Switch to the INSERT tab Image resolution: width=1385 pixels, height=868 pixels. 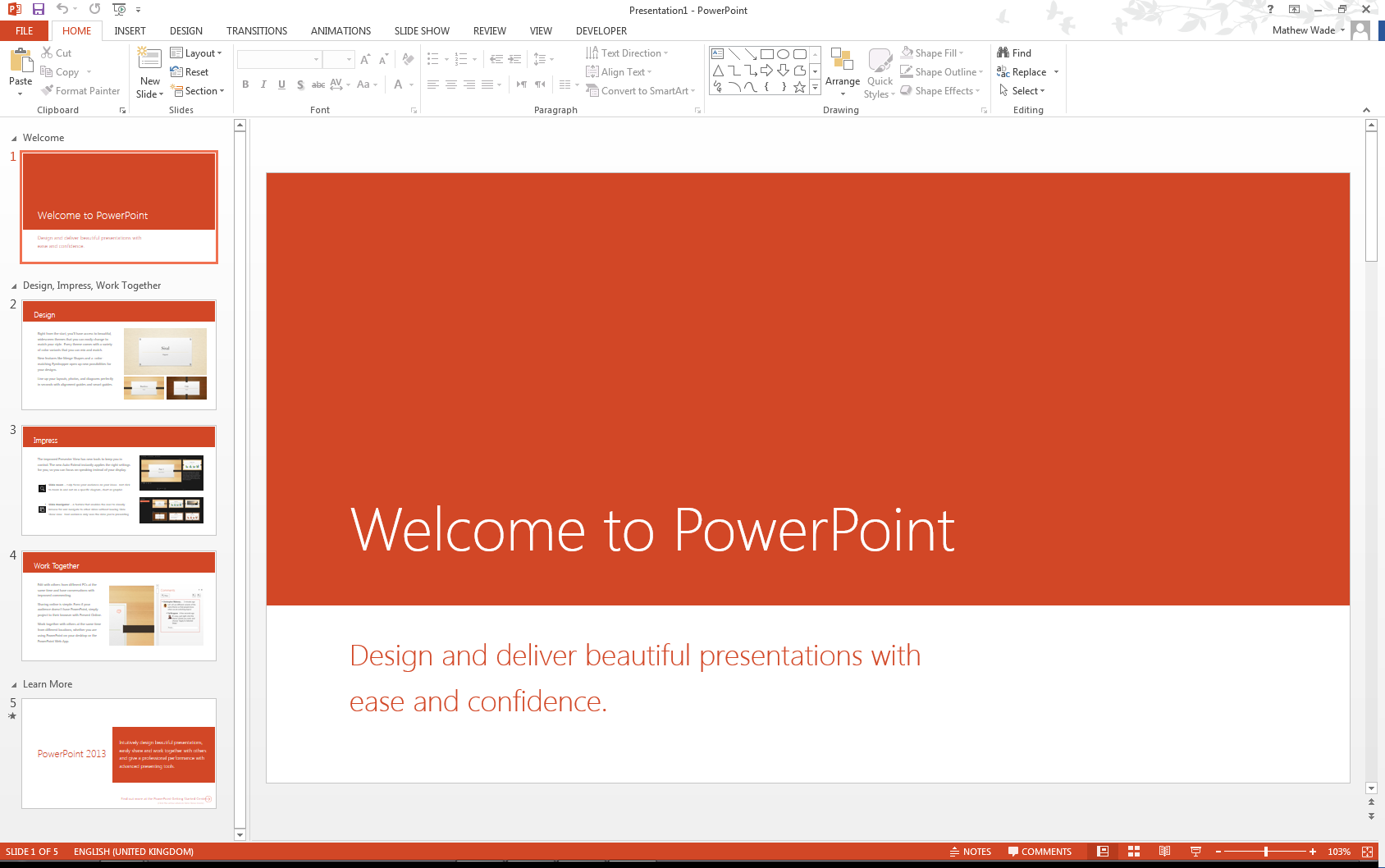(130, 30)
